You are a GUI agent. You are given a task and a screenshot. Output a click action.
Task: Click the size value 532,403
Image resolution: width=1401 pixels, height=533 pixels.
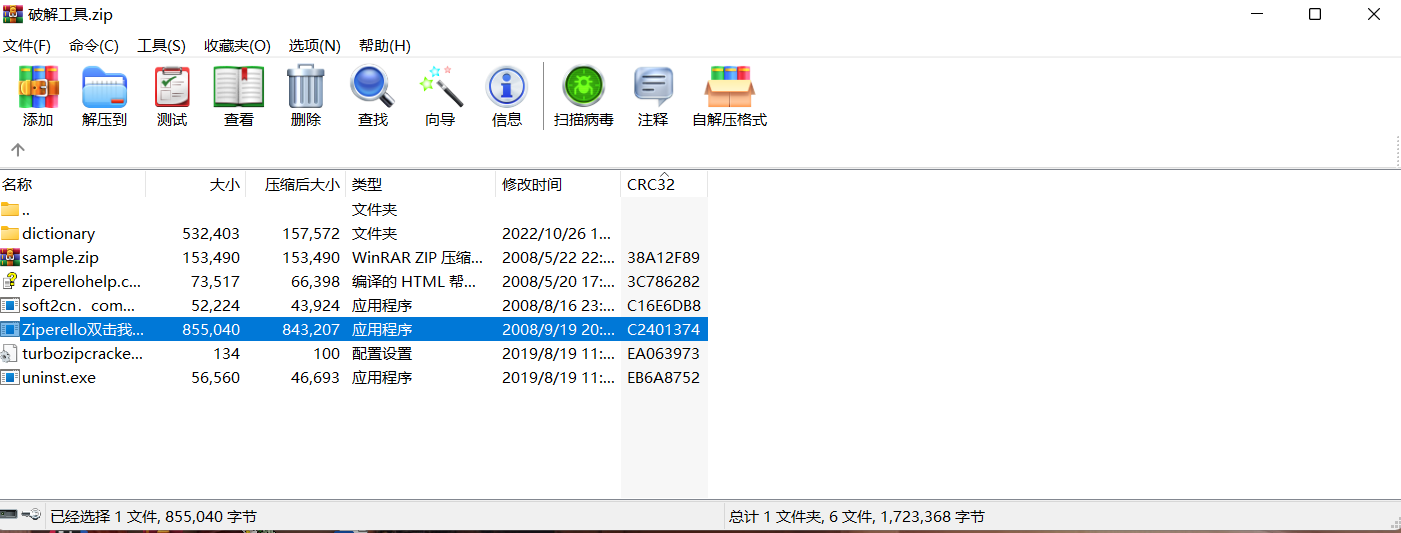(x=211, y=233)
